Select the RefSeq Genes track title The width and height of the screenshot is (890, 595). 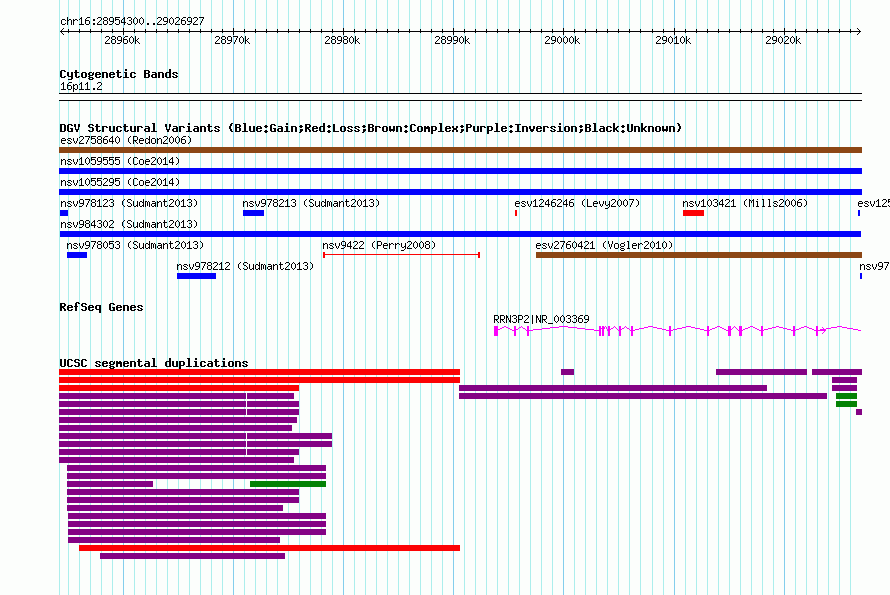(x=101, y=307)
